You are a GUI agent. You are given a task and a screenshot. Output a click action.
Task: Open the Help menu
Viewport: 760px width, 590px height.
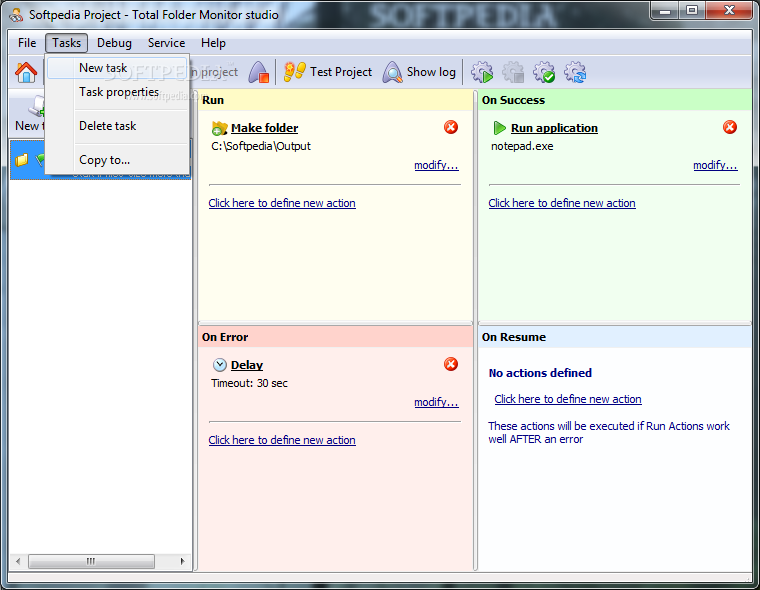click(x=213, y=43)
